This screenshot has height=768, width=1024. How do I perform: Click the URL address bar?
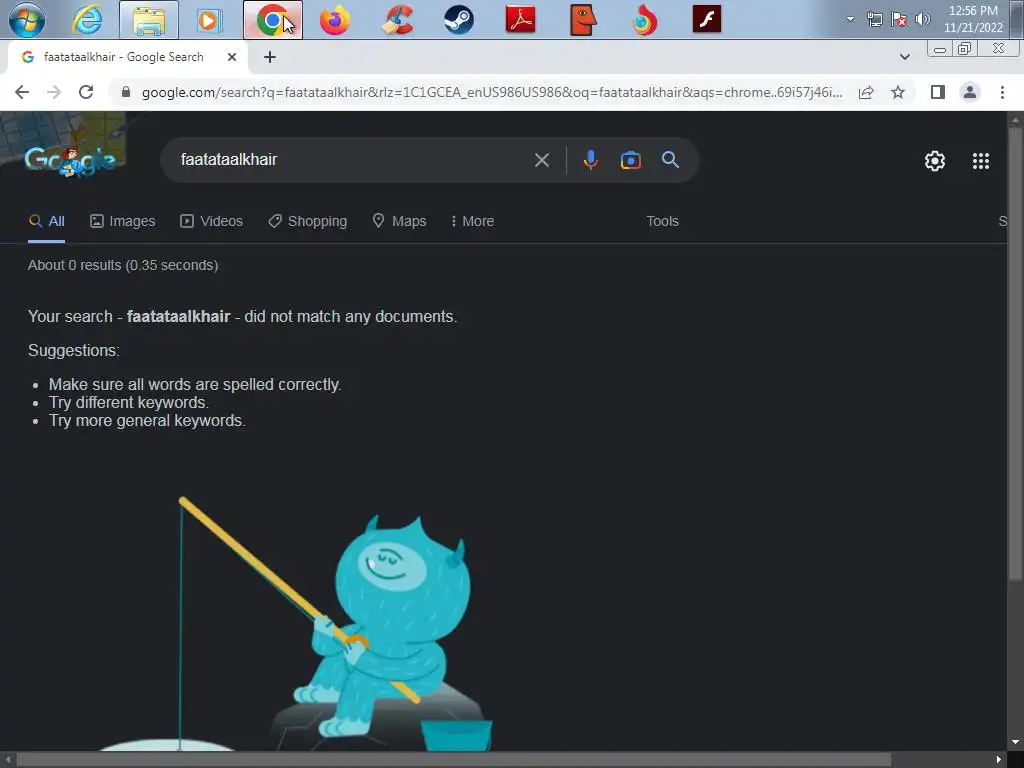492,92
